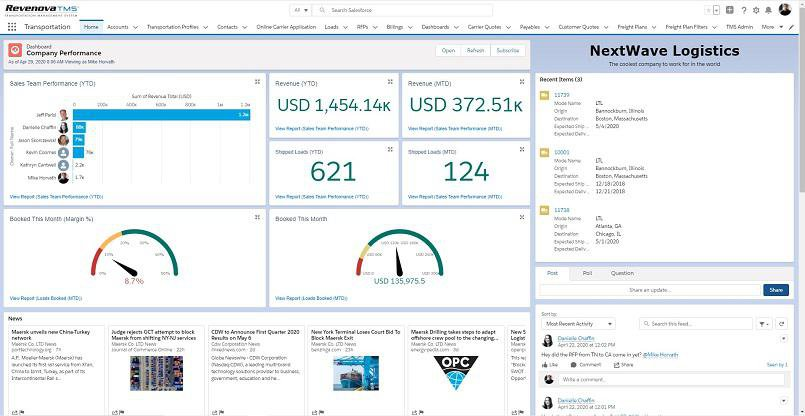Open the user profile avatar menu
Image resolution: width=805 pixels, height=416 pixels.
point(785,10)
